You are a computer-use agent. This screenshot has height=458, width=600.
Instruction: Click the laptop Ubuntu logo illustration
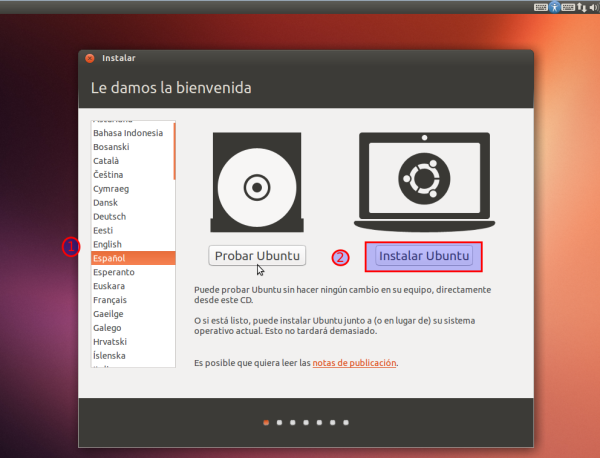tap(424, 182)
